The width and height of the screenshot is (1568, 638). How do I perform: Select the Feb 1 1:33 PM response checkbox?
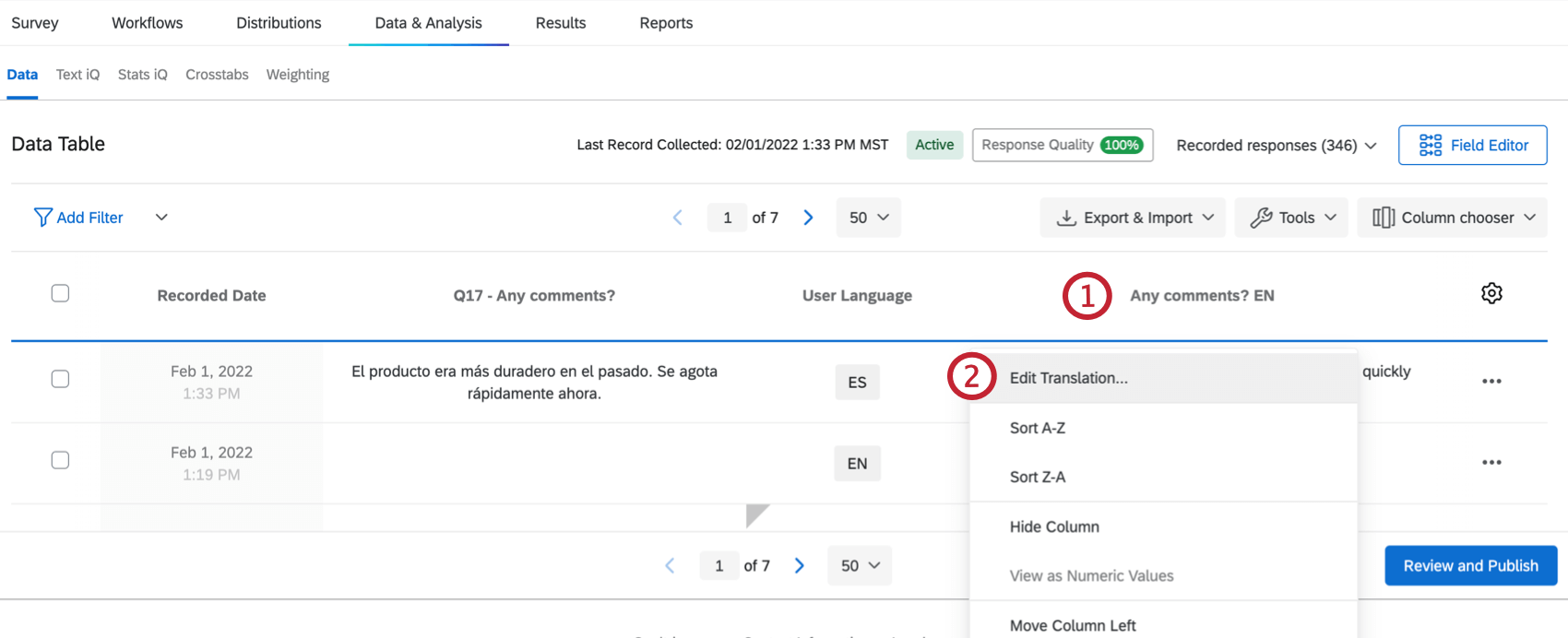point(60,379)
